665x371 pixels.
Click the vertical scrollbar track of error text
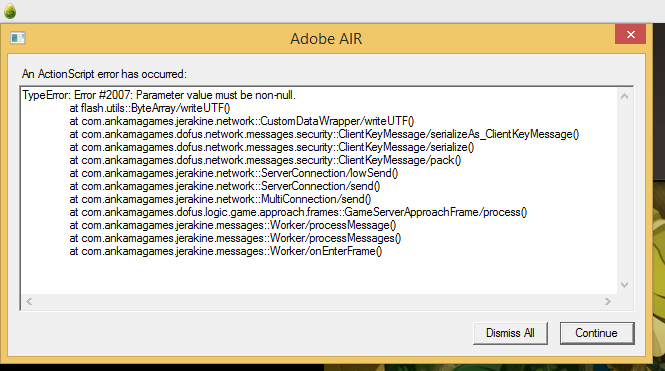coord(624,190)
